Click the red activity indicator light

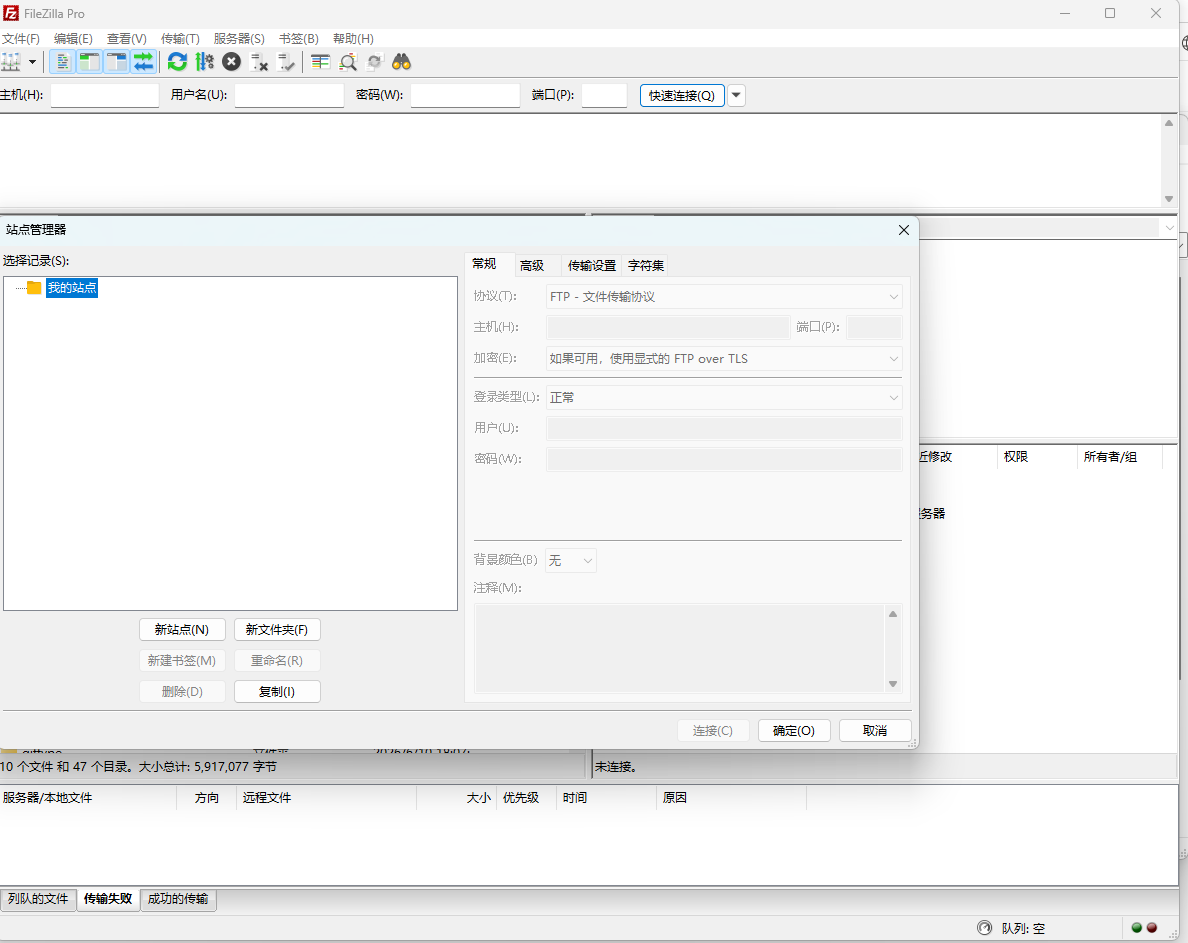coord(1152,928)
